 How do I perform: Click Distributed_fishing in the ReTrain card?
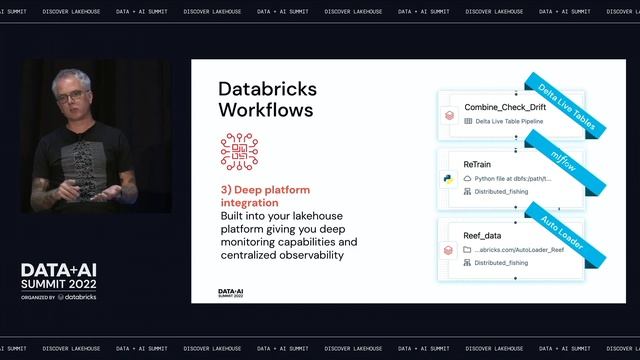501,191
